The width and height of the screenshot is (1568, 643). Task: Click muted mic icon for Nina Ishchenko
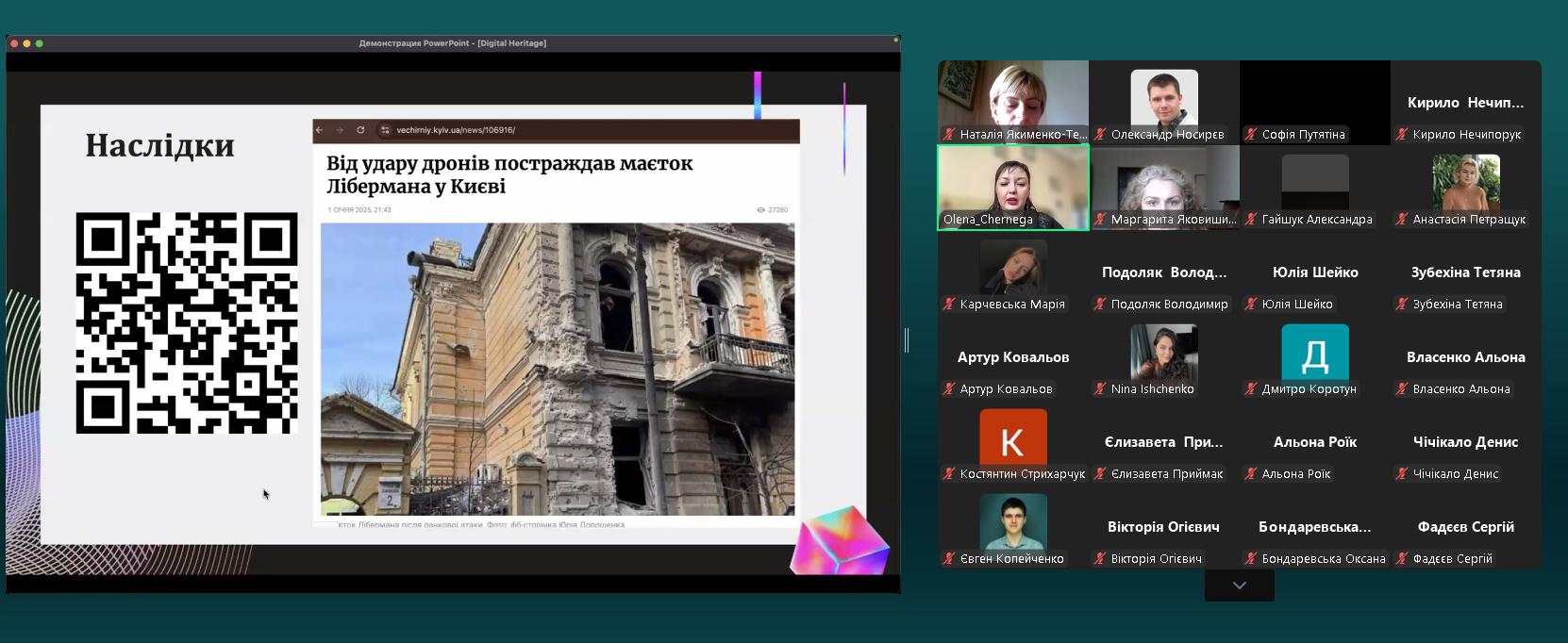point(1101,389)
